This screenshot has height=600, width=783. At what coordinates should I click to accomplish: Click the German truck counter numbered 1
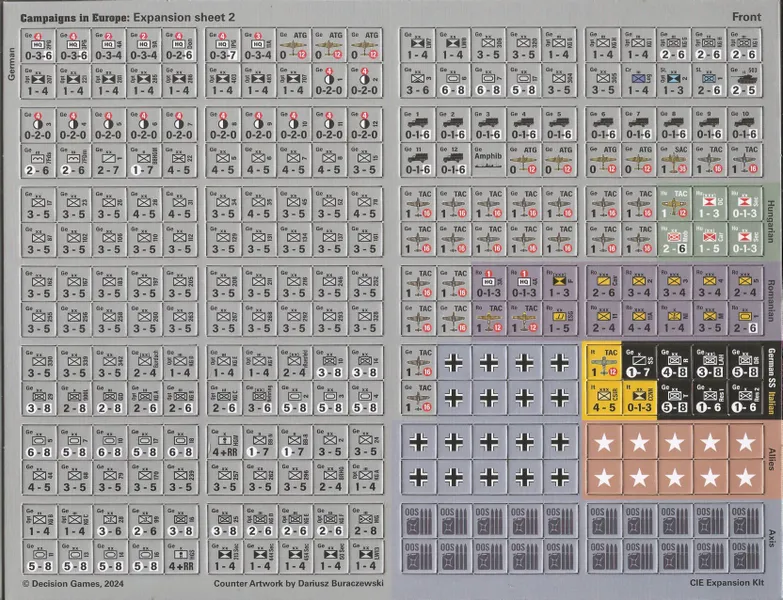pos(419,124)
